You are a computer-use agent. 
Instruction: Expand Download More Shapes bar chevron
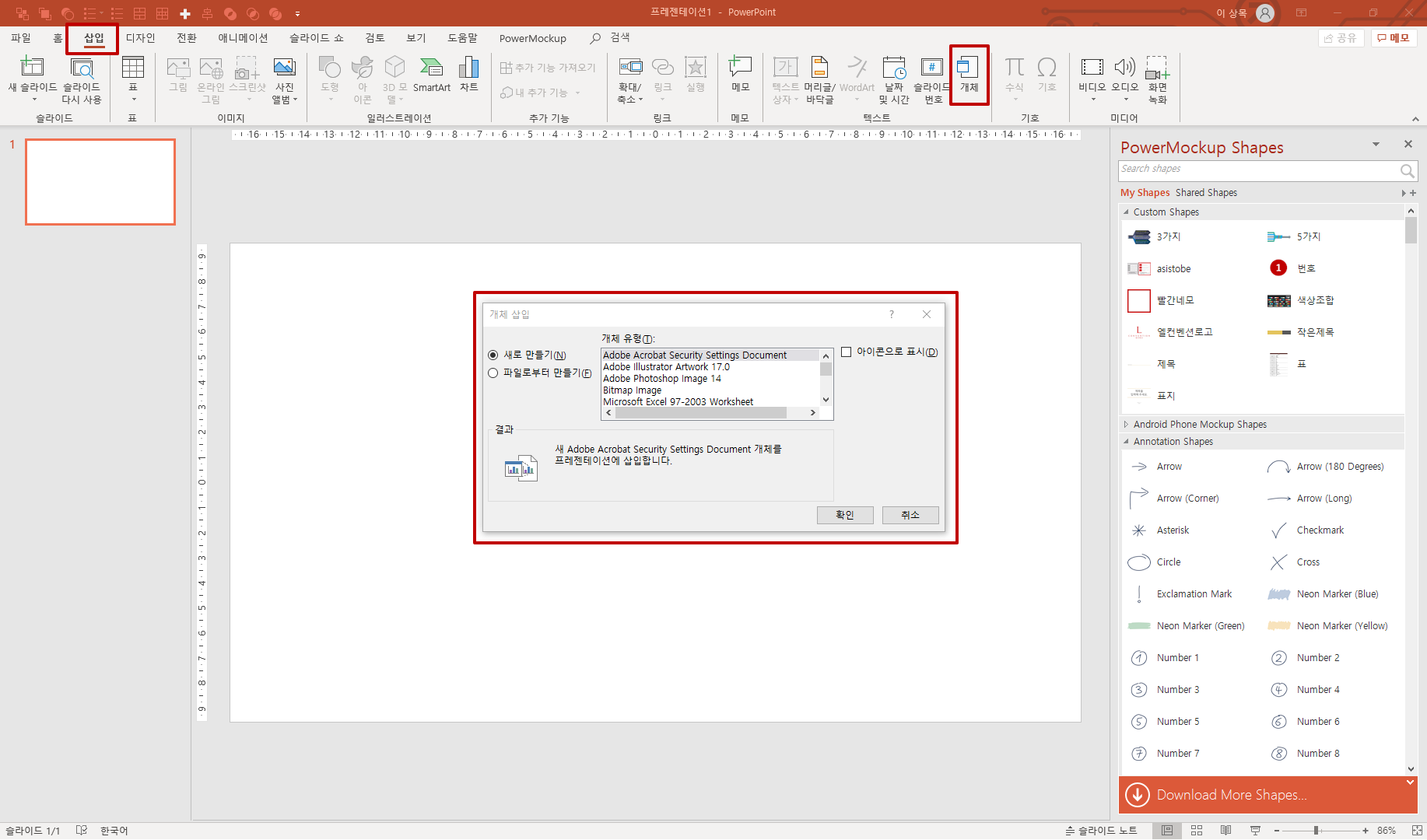click(x=1410, y=782)
